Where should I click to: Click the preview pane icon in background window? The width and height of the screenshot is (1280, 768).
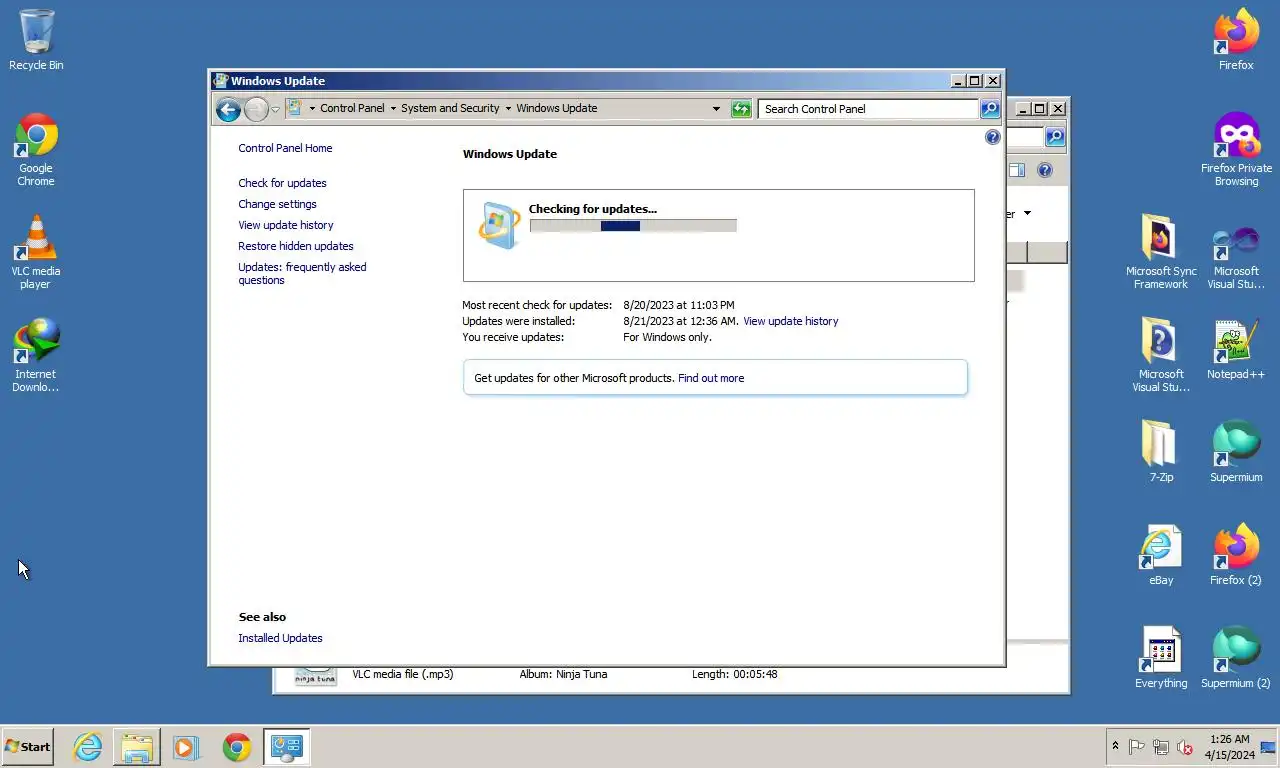pyautogui.click(x=1016, y=170)
